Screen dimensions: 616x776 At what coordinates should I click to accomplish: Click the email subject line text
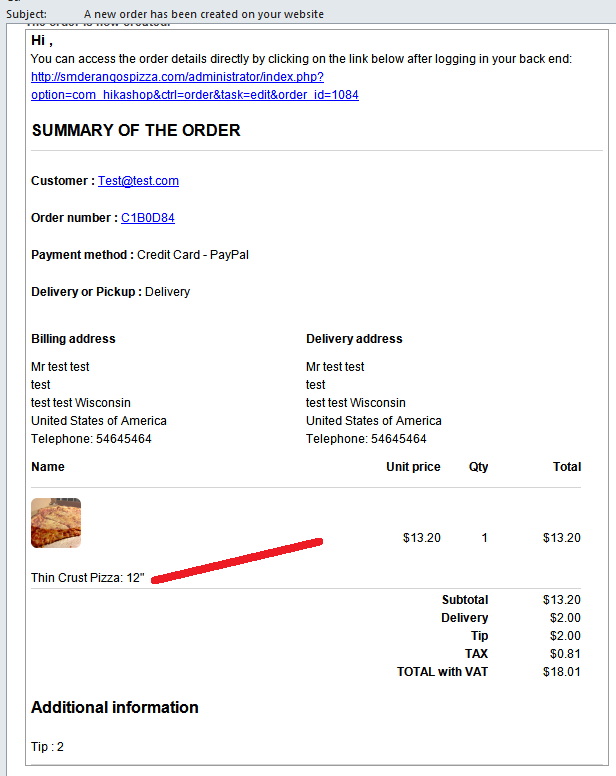(x=203, y=14)
